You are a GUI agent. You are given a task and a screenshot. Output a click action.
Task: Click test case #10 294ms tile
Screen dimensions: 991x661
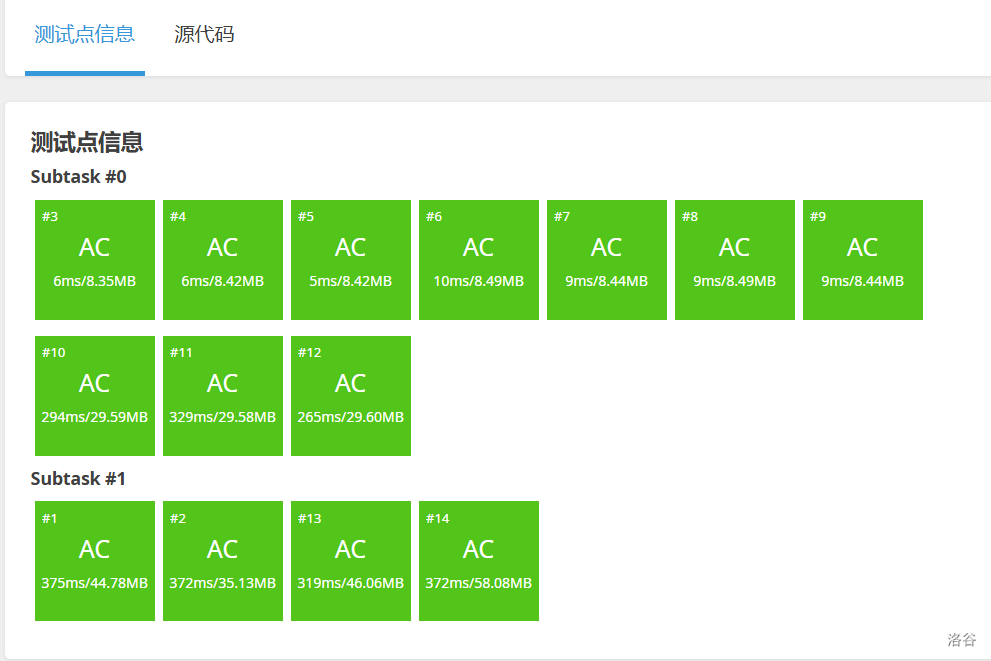pos(95,396)
